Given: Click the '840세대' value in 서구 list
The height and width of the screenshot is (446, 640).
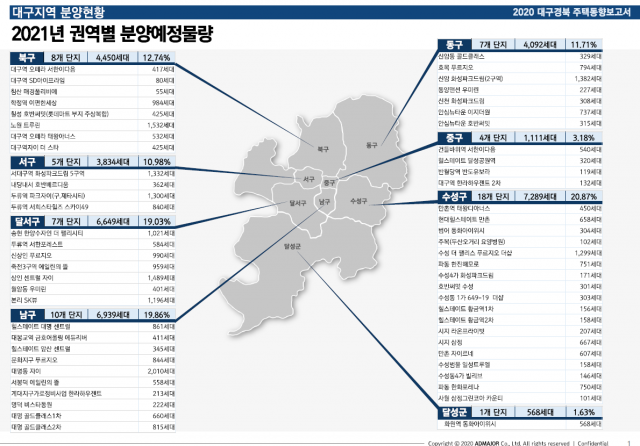Looking at the screenshot, I should click(x=163, y=207).
